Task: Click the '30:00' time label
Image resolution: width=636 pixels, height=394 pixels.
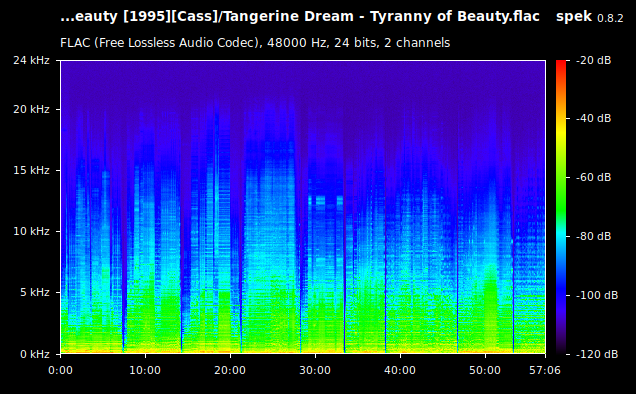Action: pyautogui.click(x=315, y=370)
